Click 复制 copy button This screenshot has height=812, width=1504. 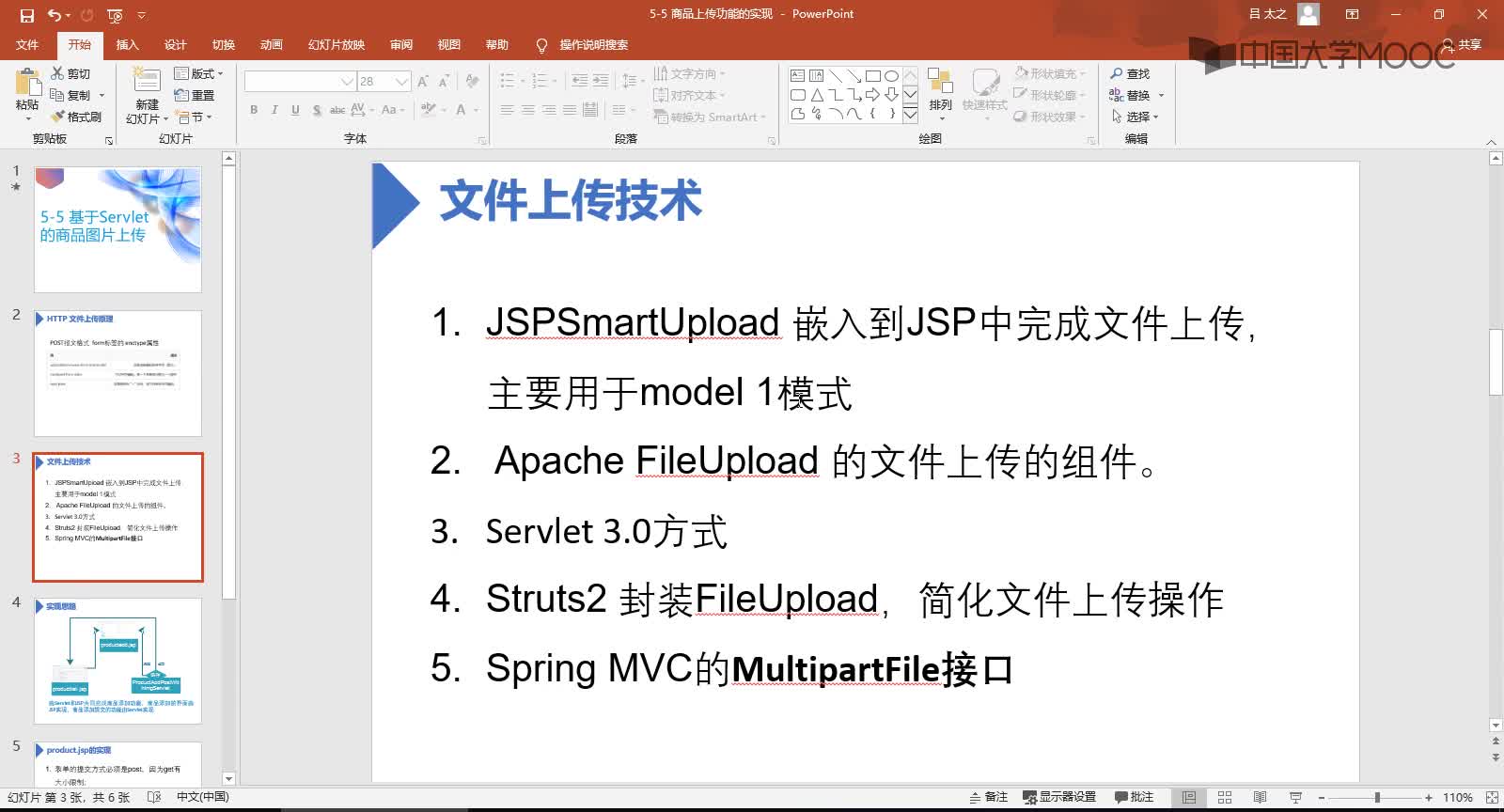click(x=71, y=95)
